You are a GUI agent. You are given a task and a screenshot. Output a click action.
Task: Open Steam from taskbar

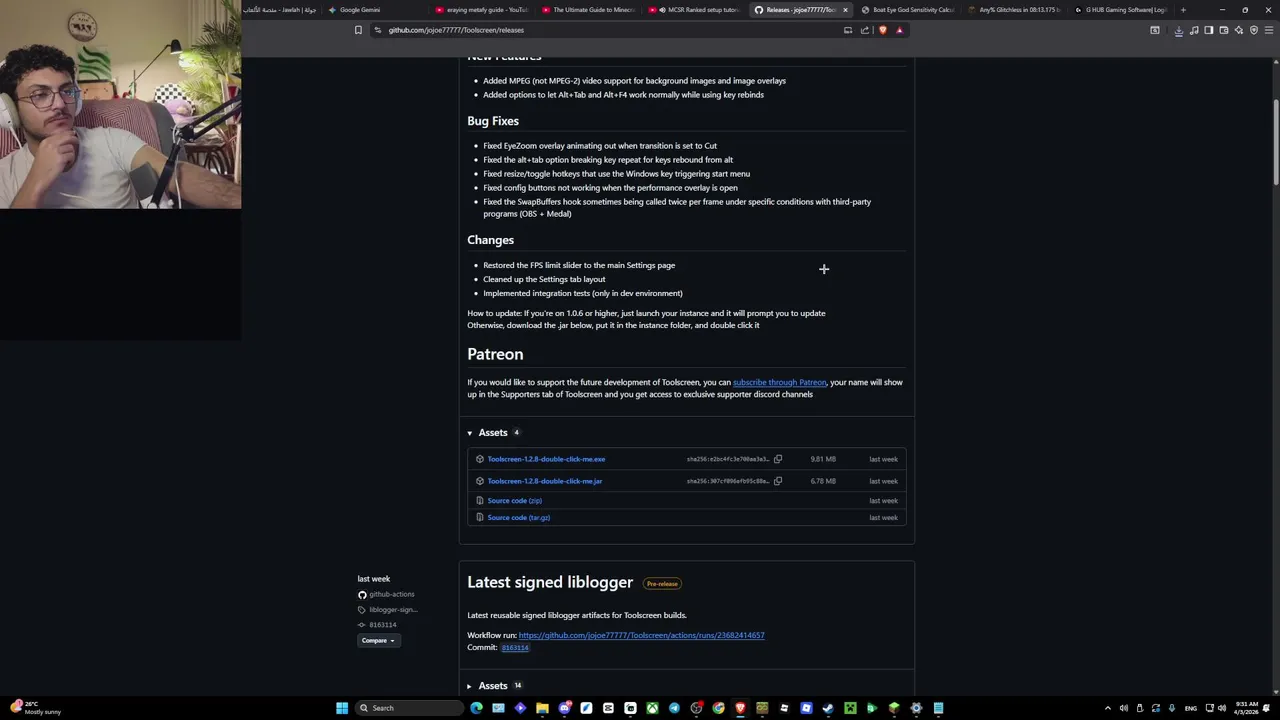[828, 708]
